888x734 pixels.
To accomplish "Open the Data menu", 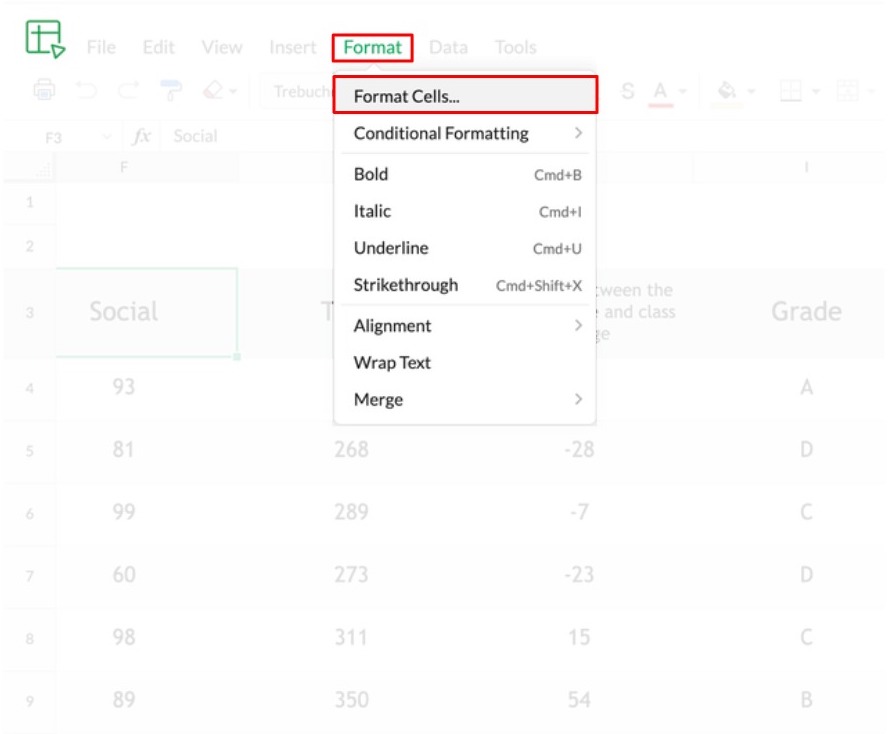I will 448,47.
